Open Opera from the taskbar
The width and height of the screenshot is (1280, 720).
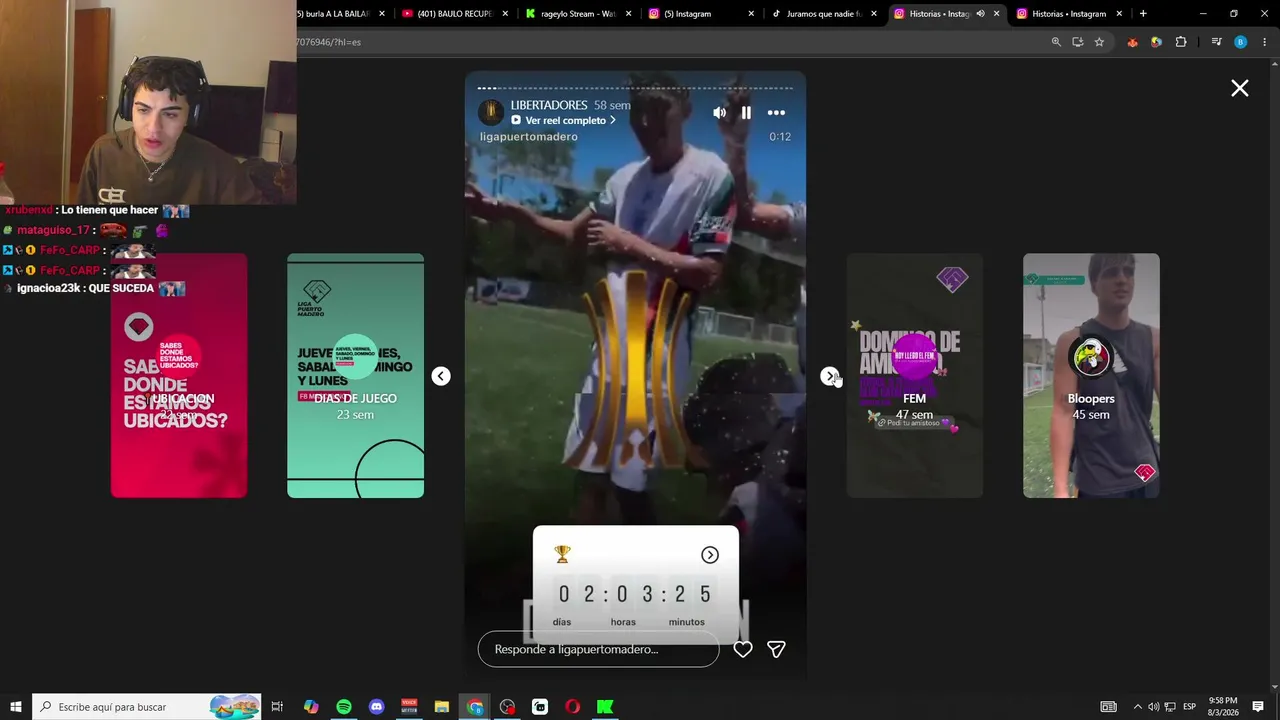point(573,707)
